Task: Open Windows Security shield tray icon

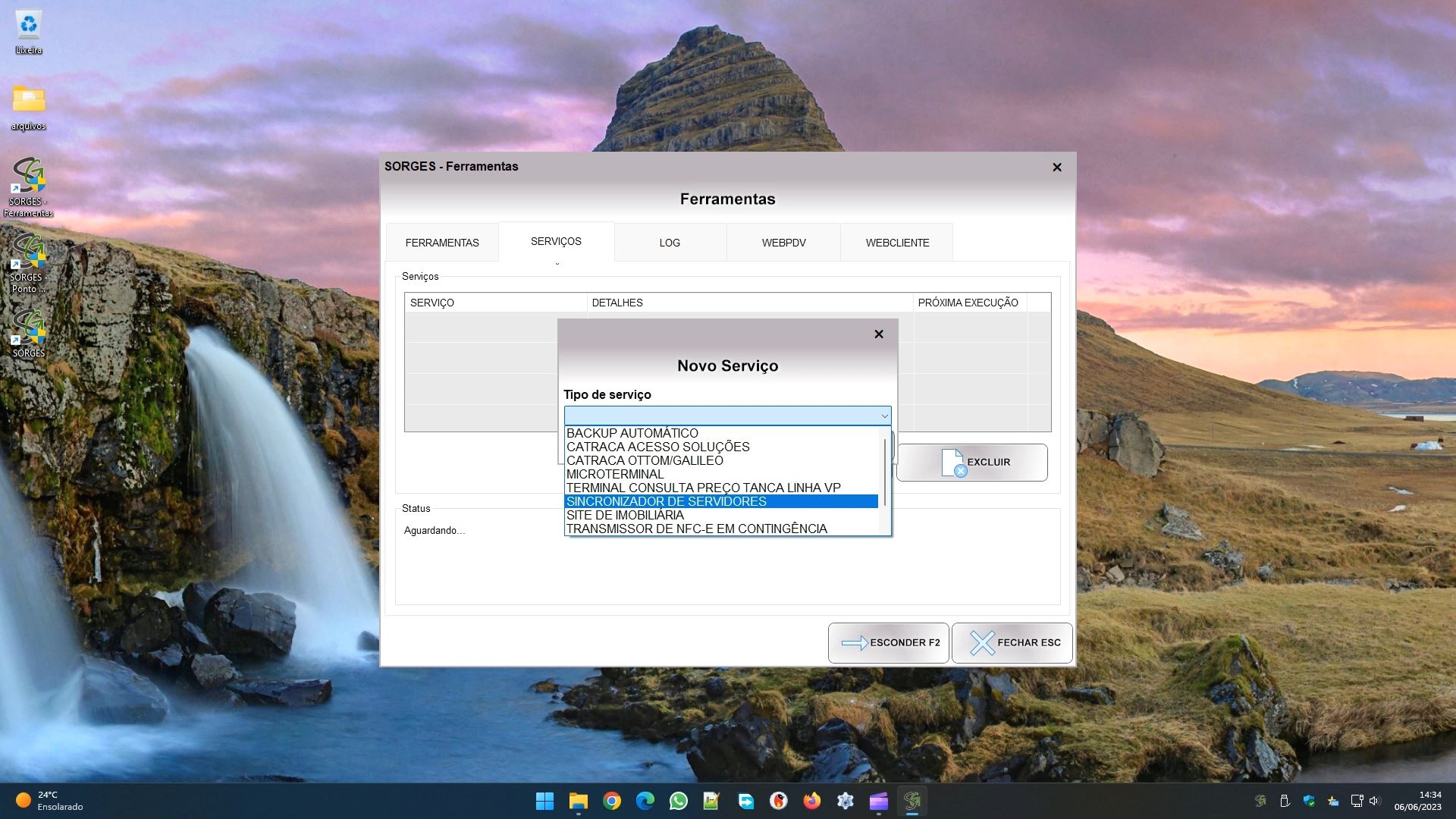Action: tap(1309, 801)
